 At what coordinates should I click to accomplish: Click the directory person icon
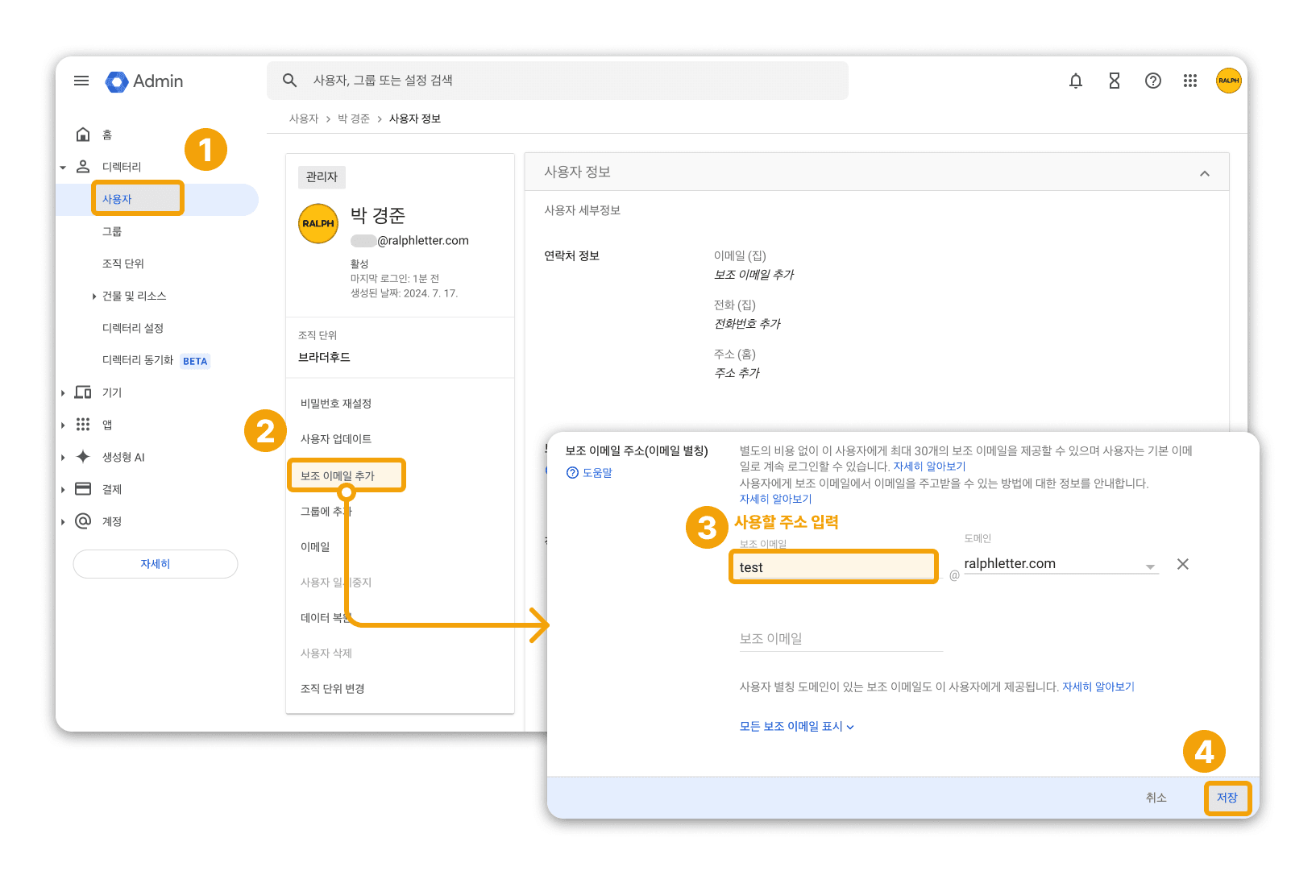point(83,167)
